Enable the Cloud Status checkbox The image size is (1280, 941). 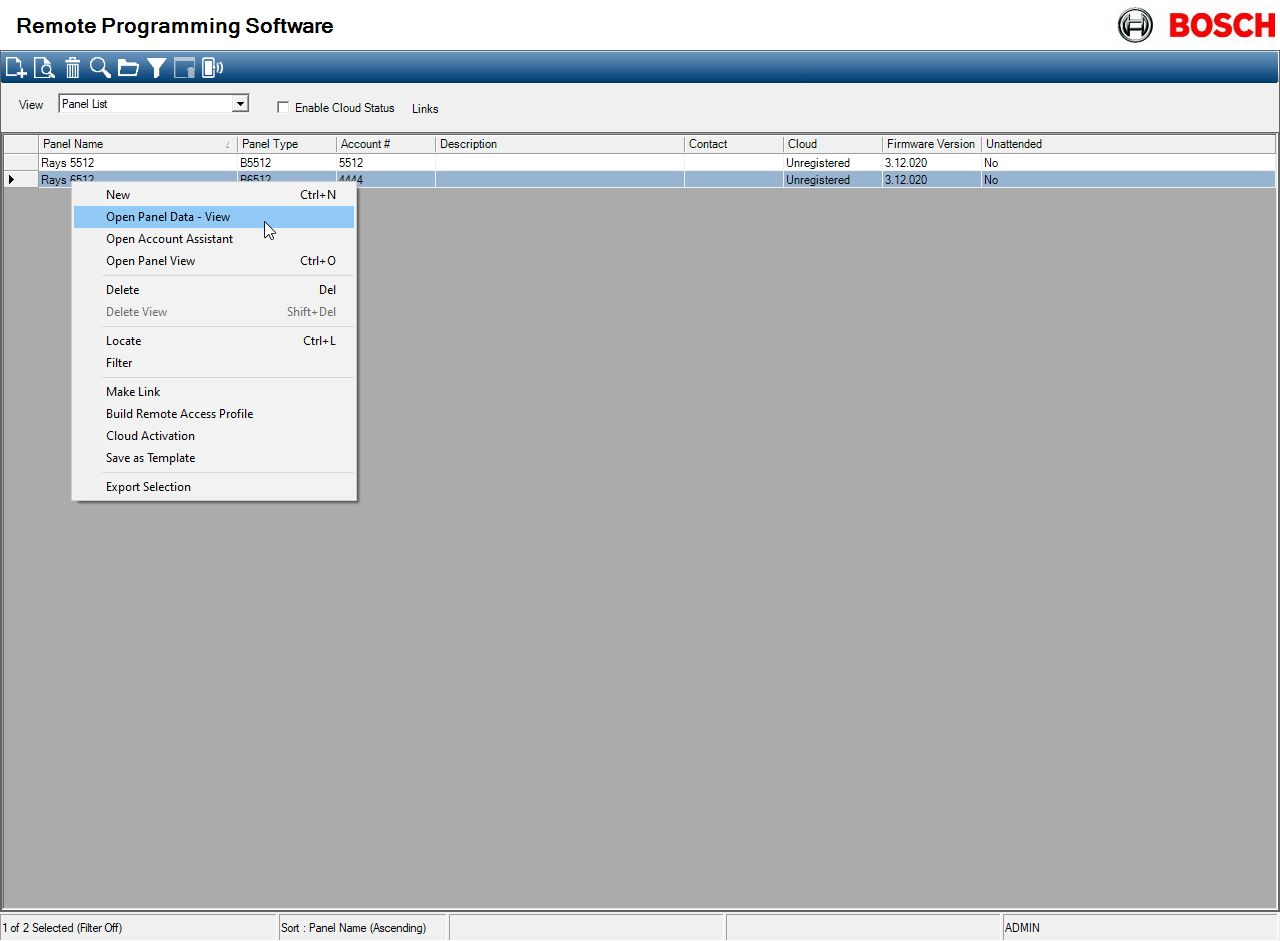click(x=283, y=108)
